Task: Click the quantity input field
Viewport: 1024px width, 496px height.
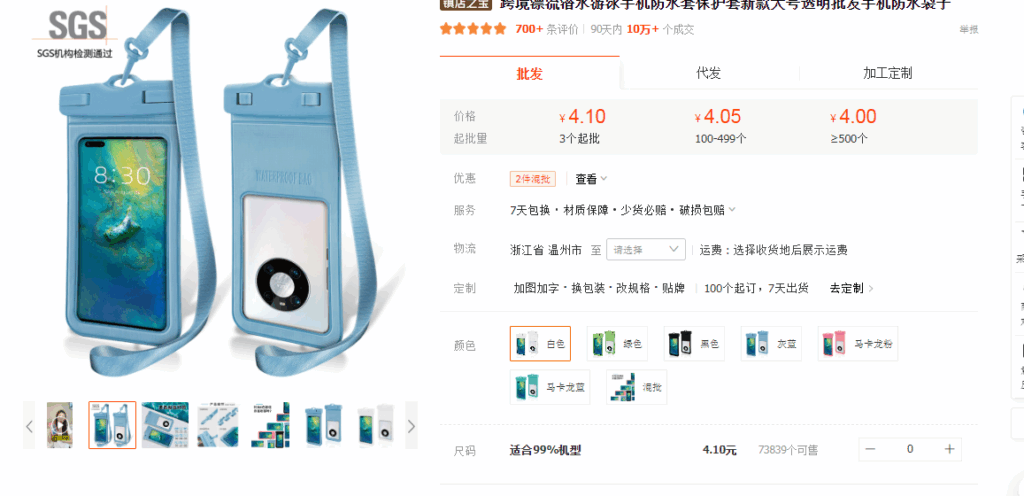Action: click(910, 449)
